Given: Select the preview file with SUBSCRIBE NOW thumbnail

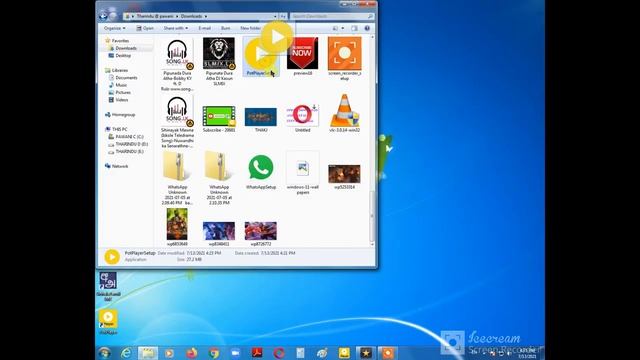Looking at the screenshot, I should click(x=302, y=53).
